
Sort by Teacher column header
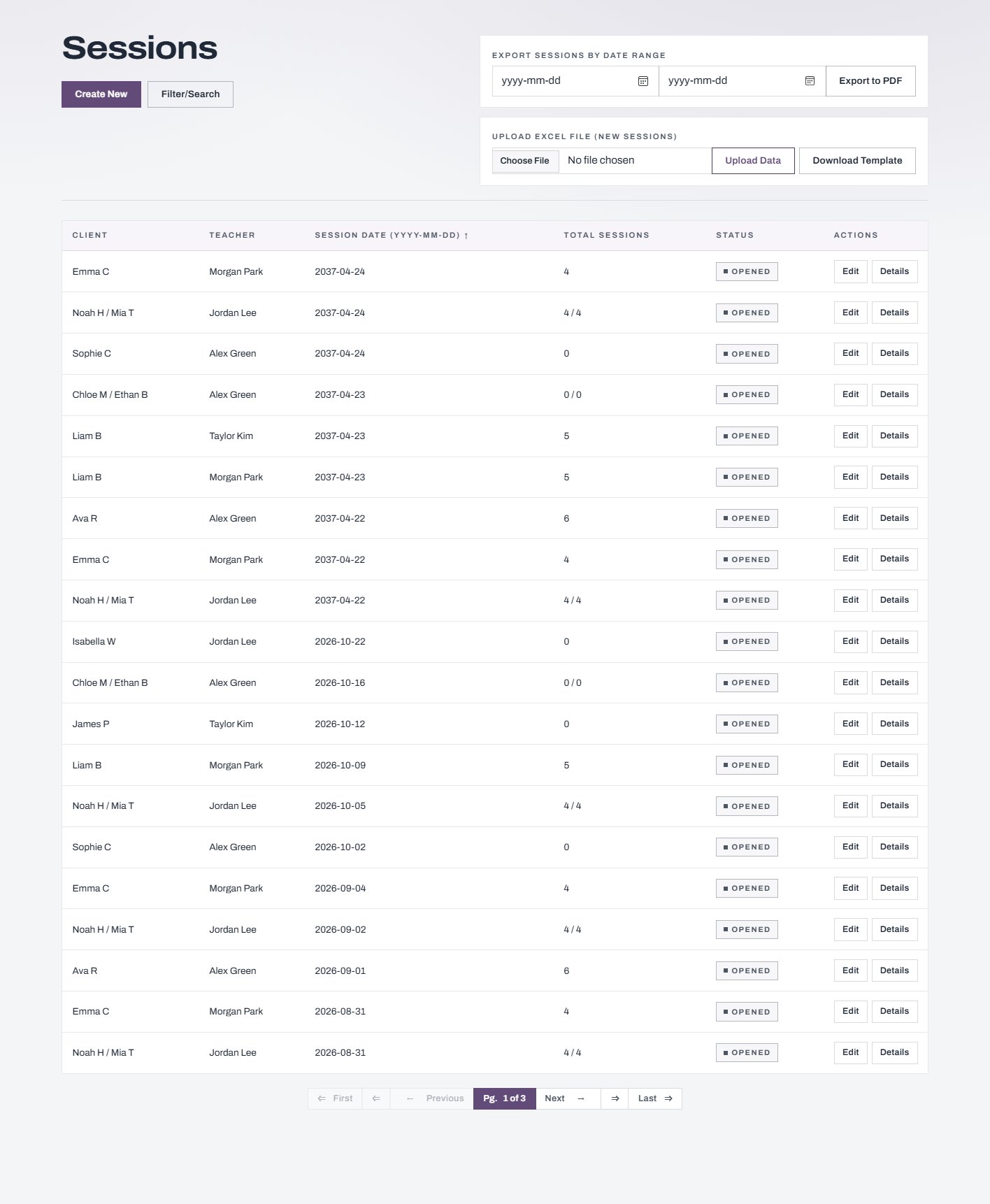click(x=232, y=236)
